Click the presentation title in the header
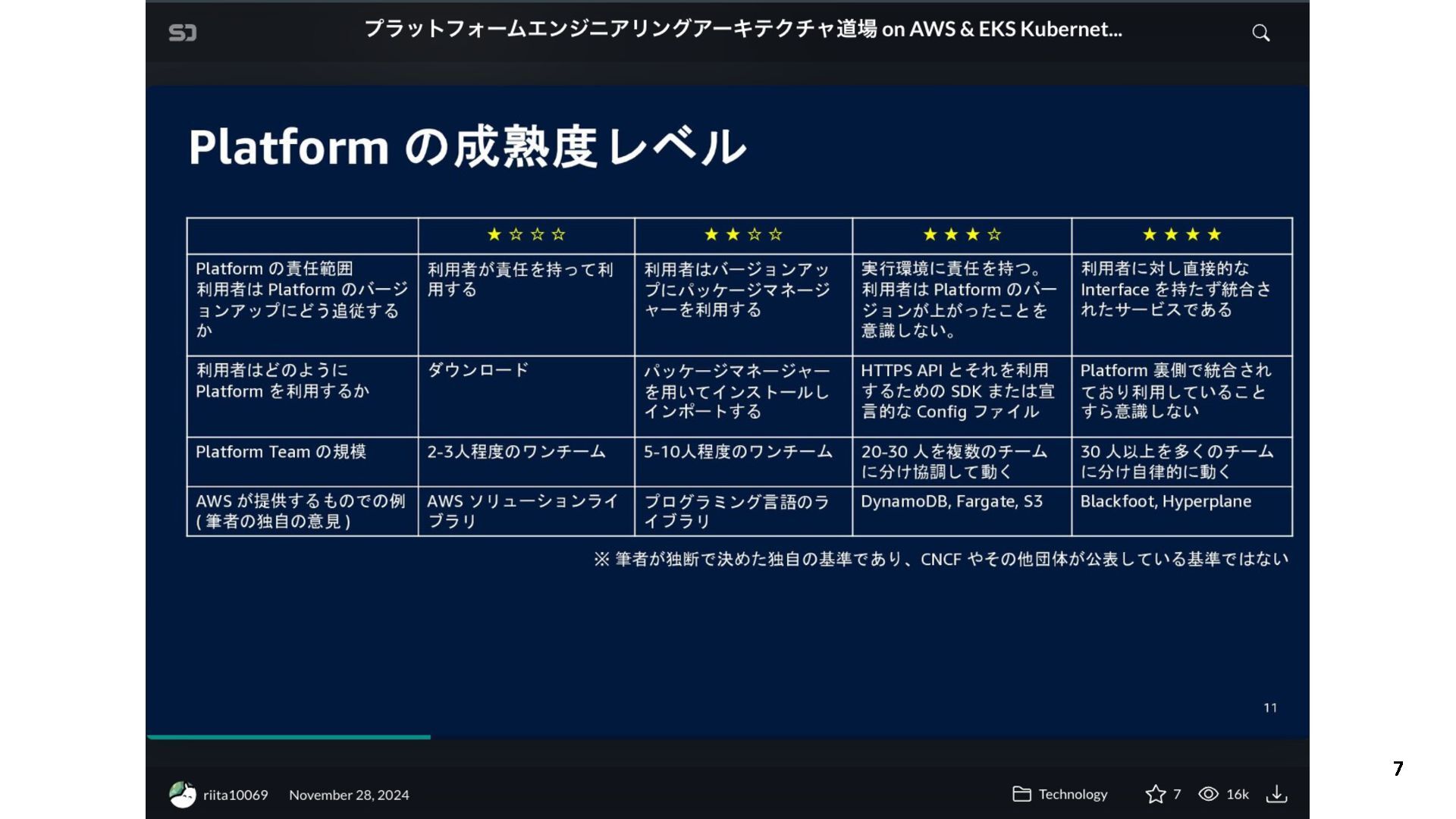The image size is (1456, 819). pos(742,29)
